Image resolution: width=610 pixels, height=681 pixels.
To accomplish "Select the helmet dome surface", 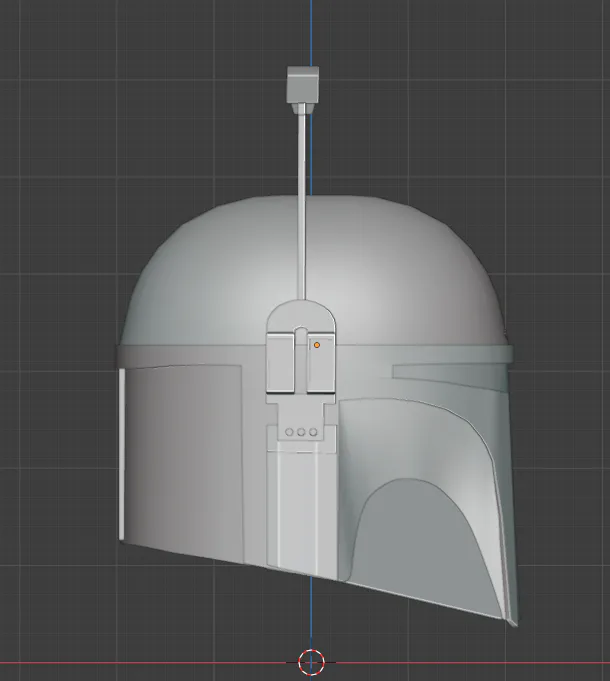I will 313,269.
